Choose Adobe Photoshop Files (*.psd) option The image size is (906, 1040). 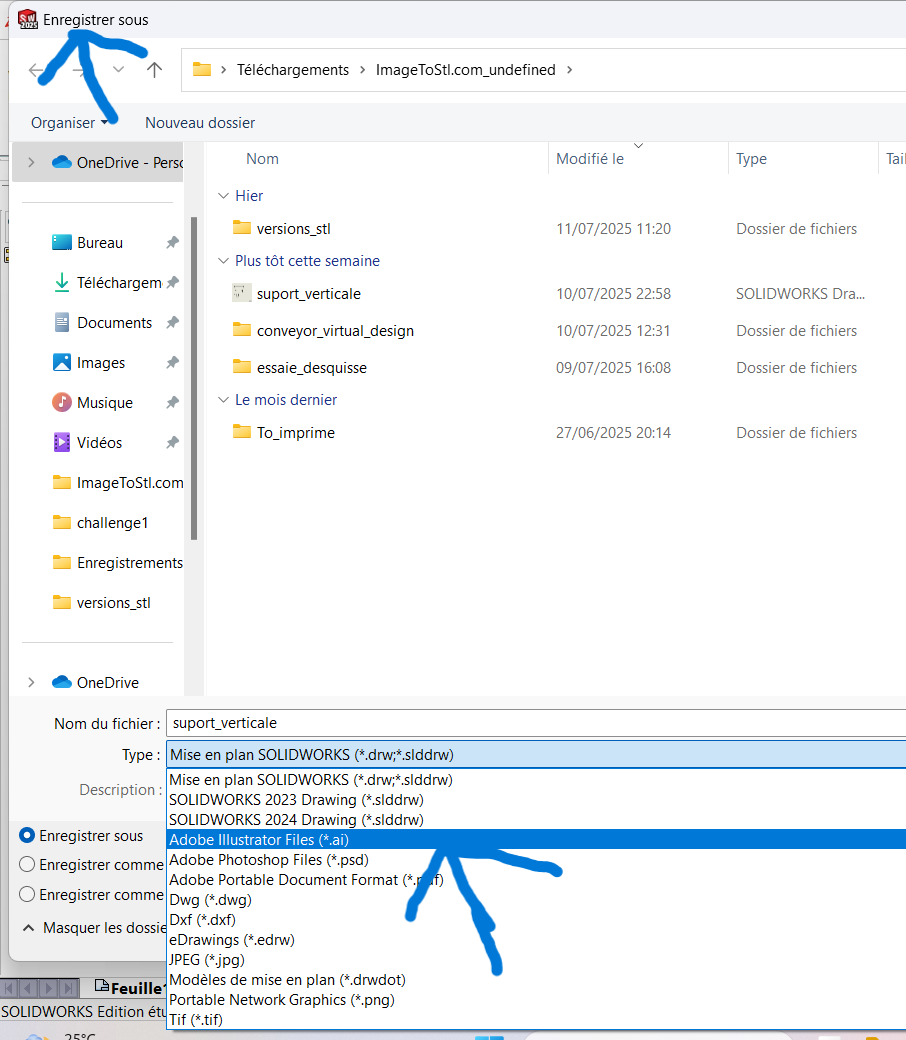point(536,860)
